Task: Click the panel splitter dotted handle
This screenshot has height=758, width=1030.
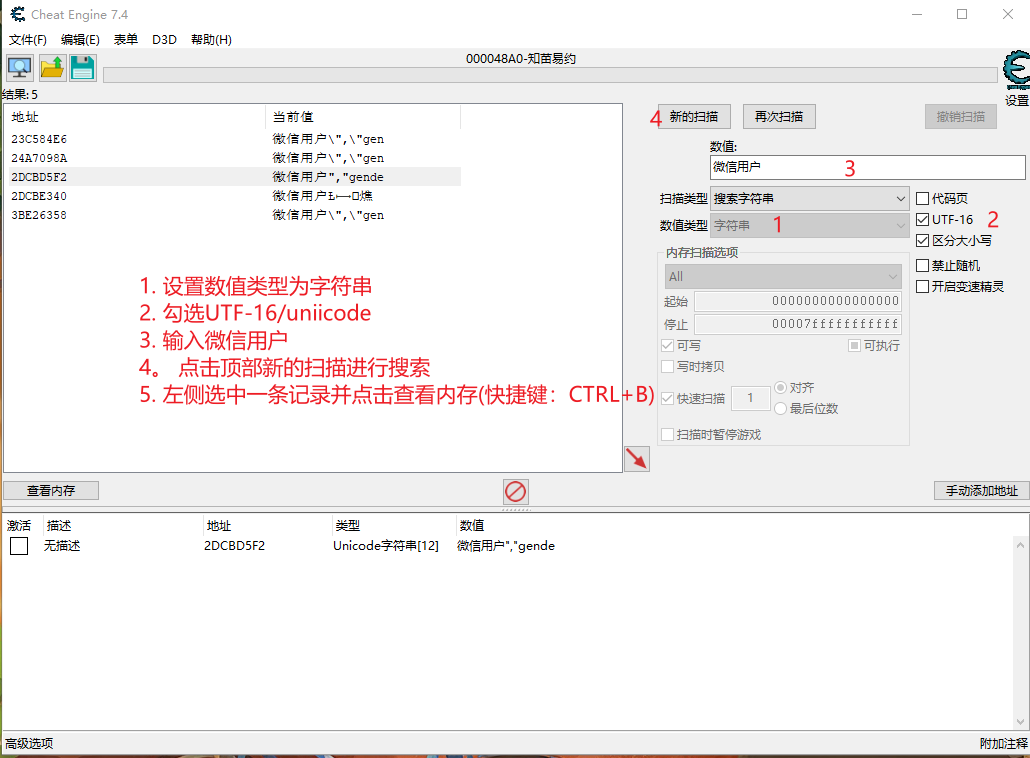Action: [516, 509]
